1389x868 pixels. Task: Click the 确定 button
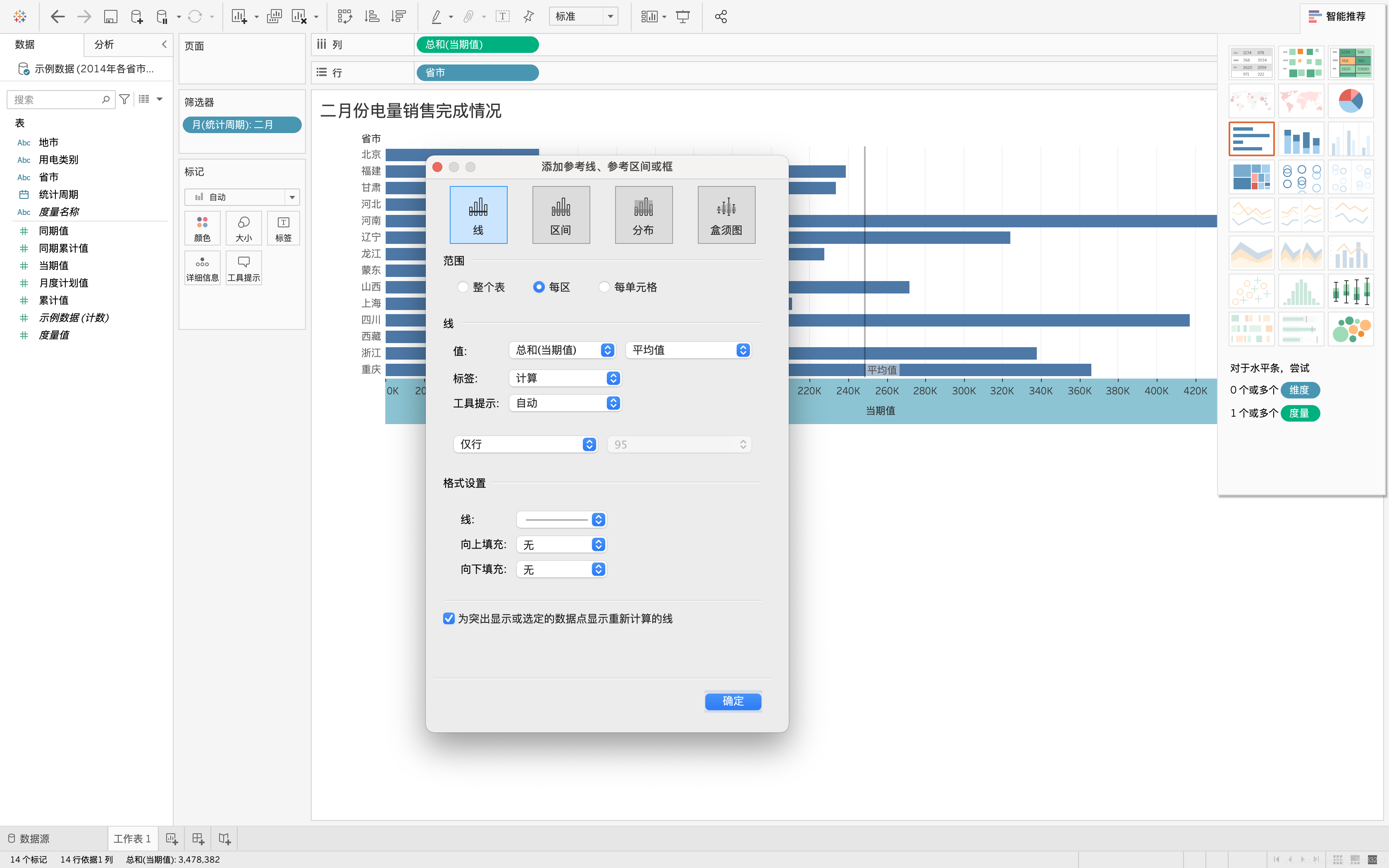point(733,701)
